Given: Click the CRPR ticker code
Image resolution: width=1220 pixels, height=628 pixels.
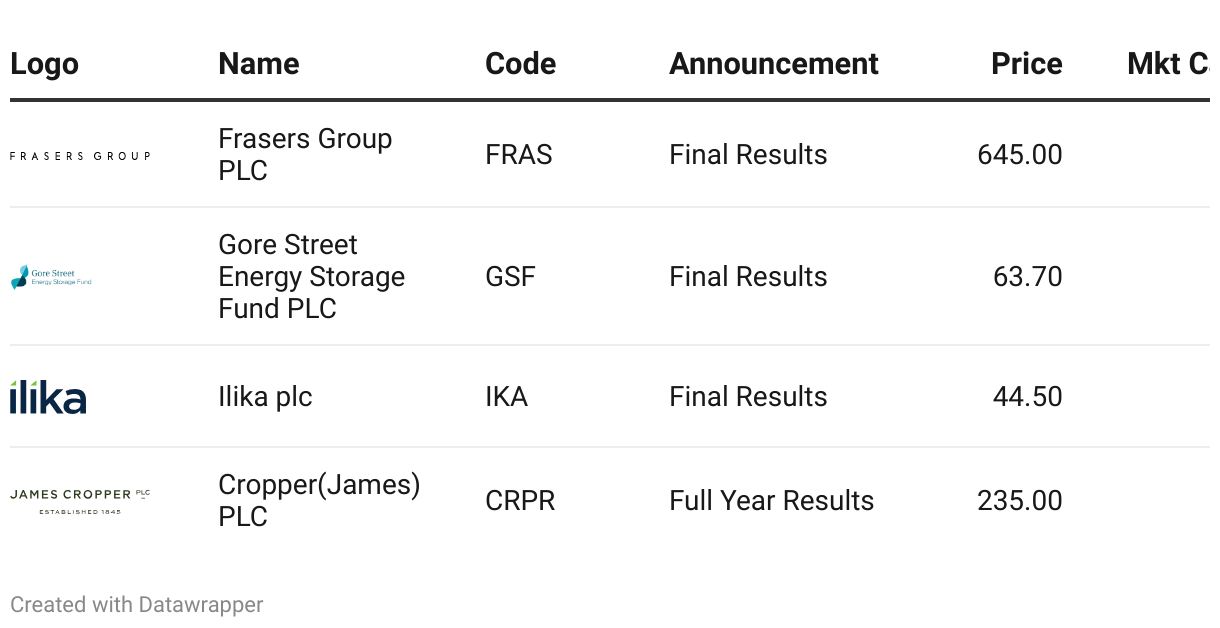Looking at the screenshot, I should (520, 501).
